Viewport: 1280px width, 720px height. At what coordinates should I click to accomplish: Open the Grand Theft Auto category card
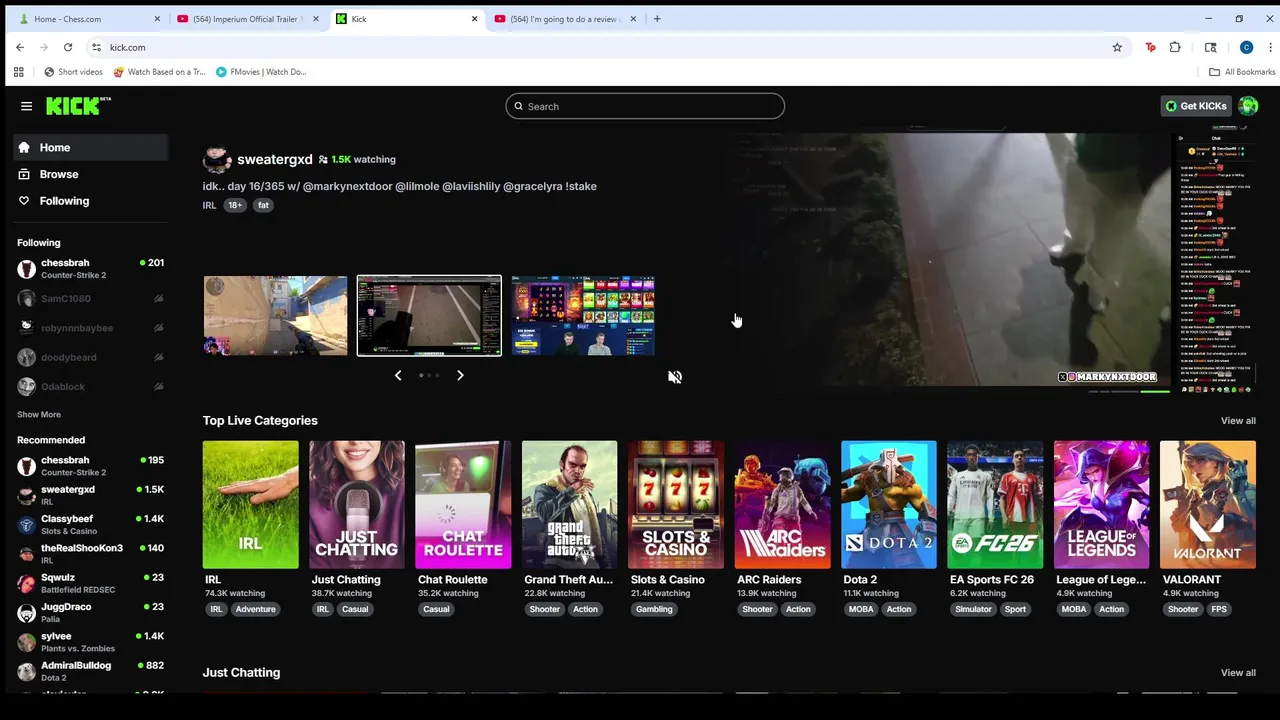(569, 505)
